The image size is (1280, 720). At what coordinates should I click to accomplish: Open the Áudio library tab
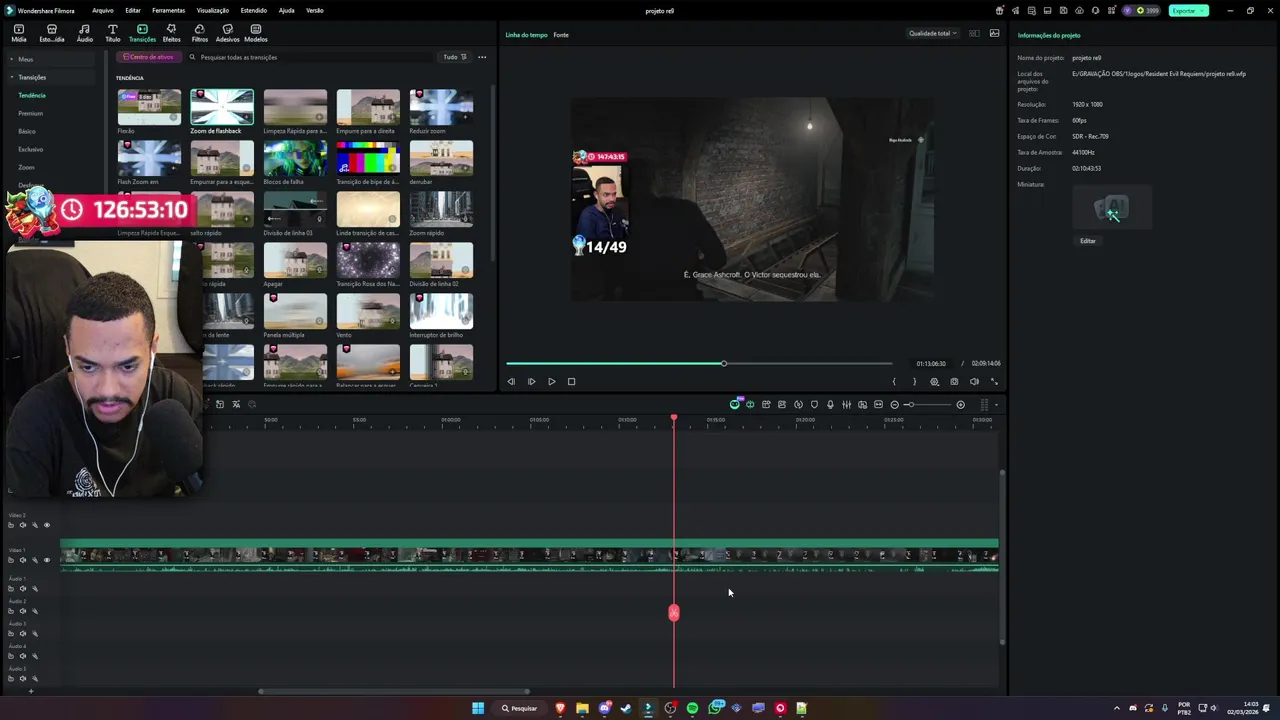pyautogui.click(x=84, y=33)
